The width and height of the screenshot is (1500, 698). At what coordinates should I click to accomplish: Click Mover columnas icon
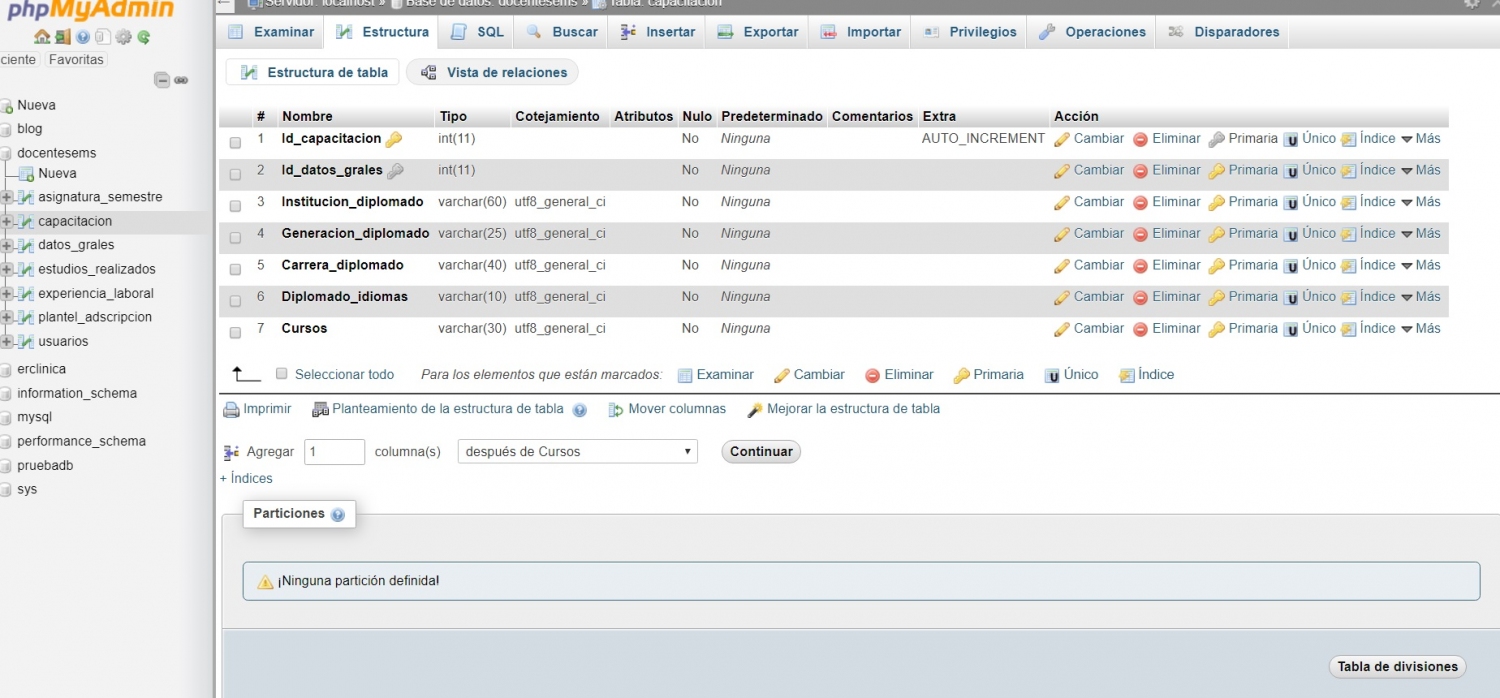click(x=616, y=409)
